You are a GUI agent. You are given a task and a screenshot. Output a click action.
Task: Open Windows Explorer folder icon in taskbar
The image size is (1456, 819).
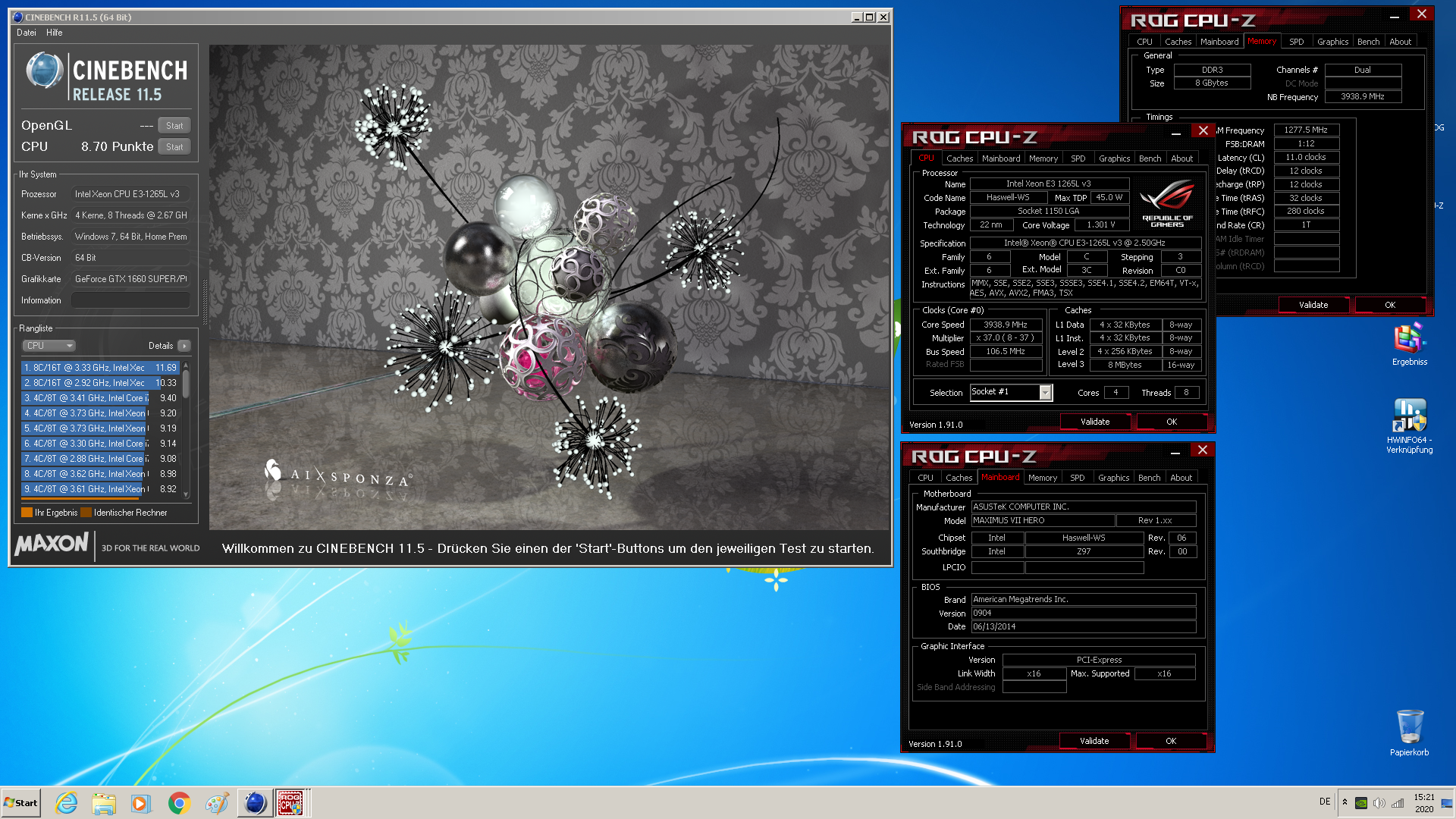click(104, 803)
